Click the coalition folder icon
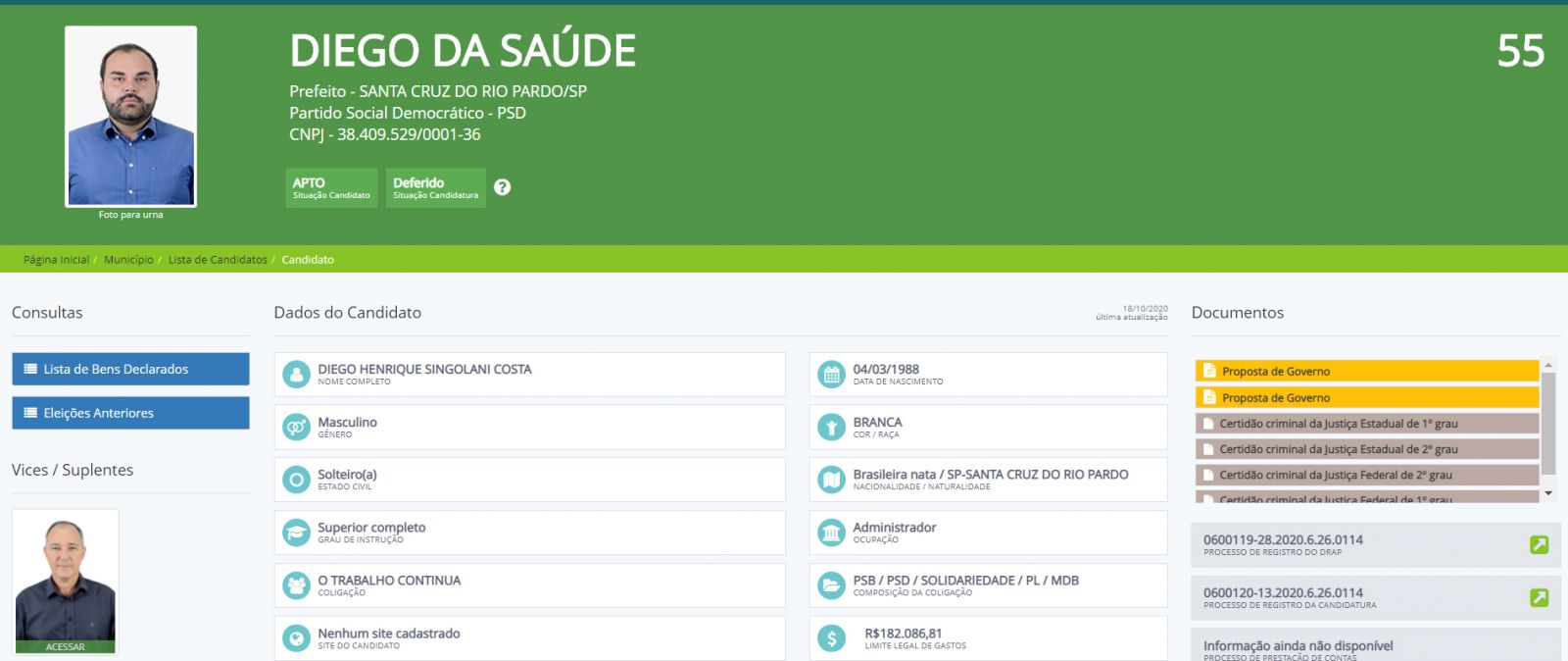 click(831, 585)
